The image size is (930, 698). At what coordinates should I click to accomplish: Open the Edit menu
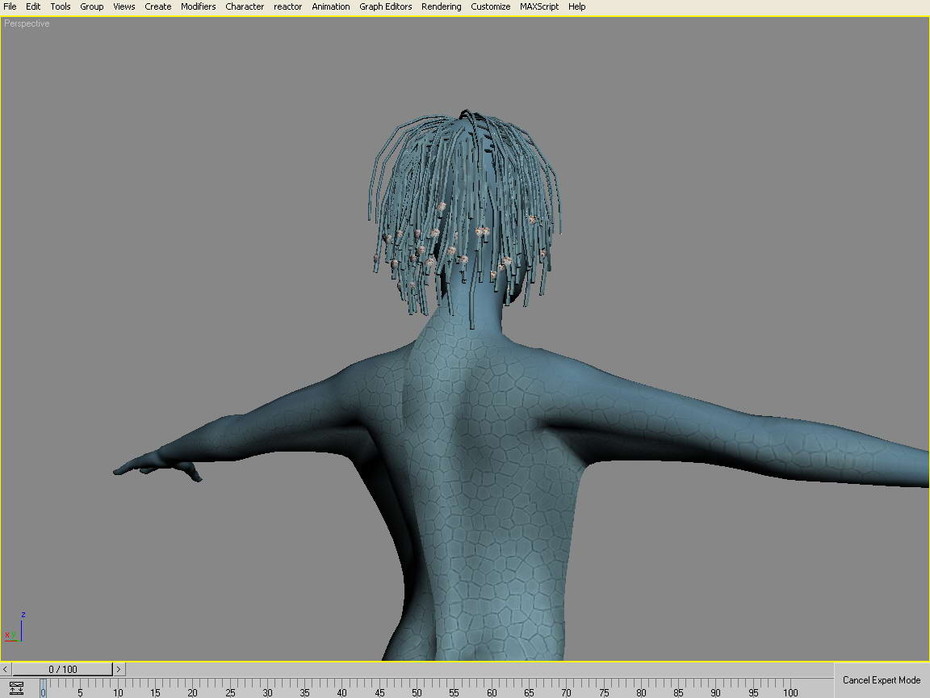point(33,7)
